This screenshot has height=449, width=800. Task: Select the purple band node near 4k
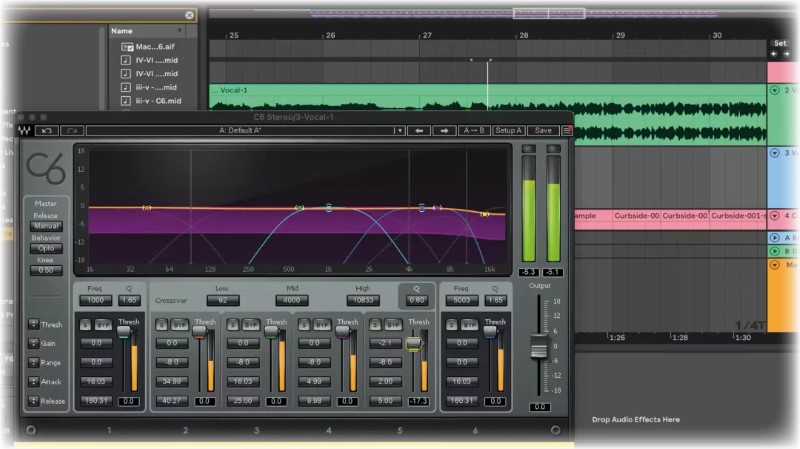pyautogui.click(x=437, y=208)
